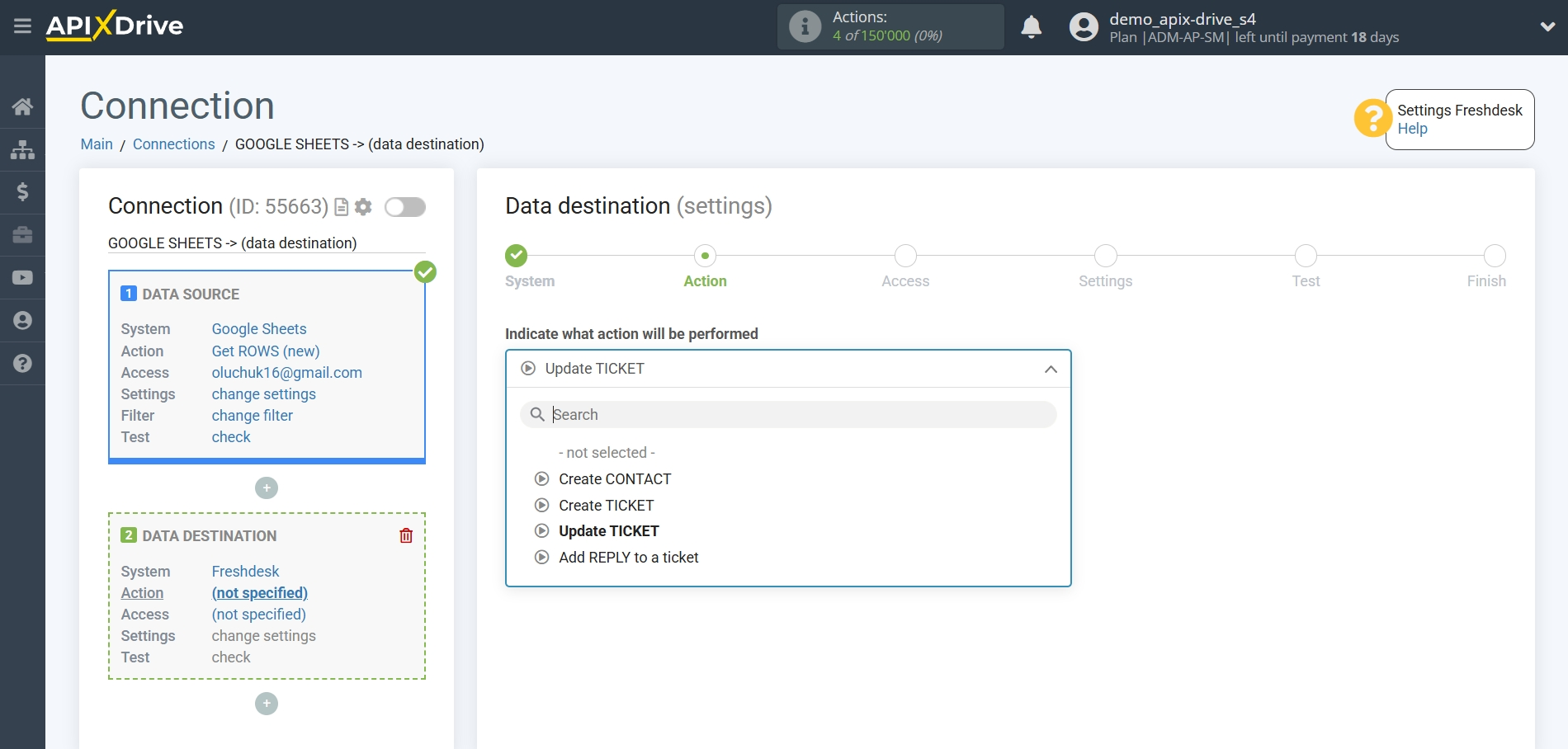
Task: Click the dropdown Search field
Action: (788, 415)
